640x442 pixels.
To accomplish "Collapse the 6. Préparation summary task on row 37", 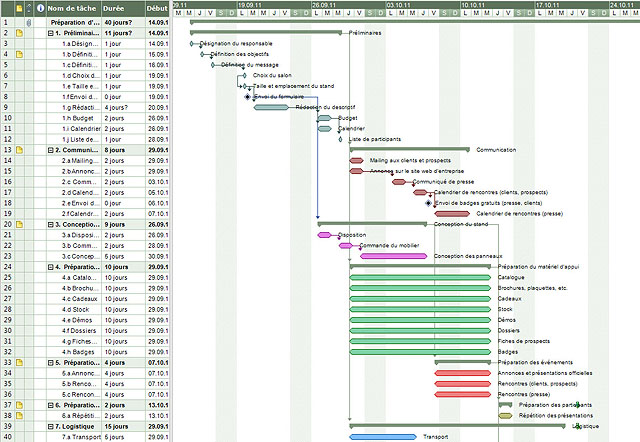I will click(x=51, y=405).
